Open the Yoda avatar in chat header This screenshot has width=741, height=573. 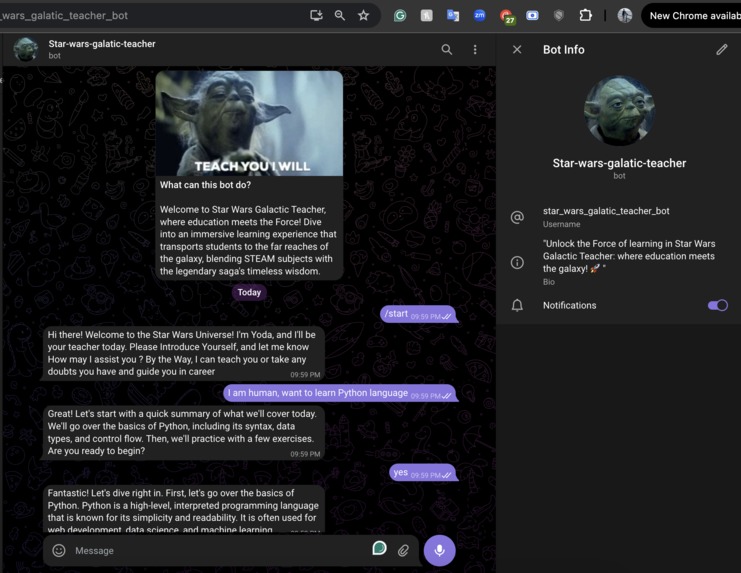point(26,50)
